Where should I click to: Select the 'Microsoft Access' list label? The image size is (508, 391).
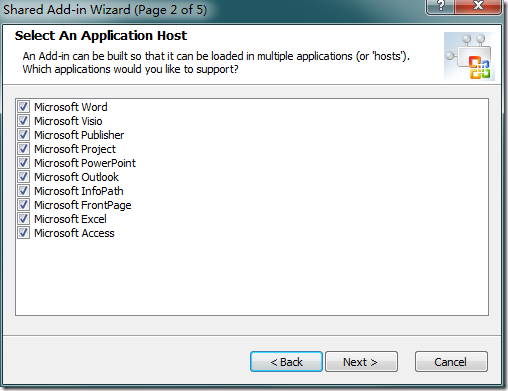click(74, 233)
